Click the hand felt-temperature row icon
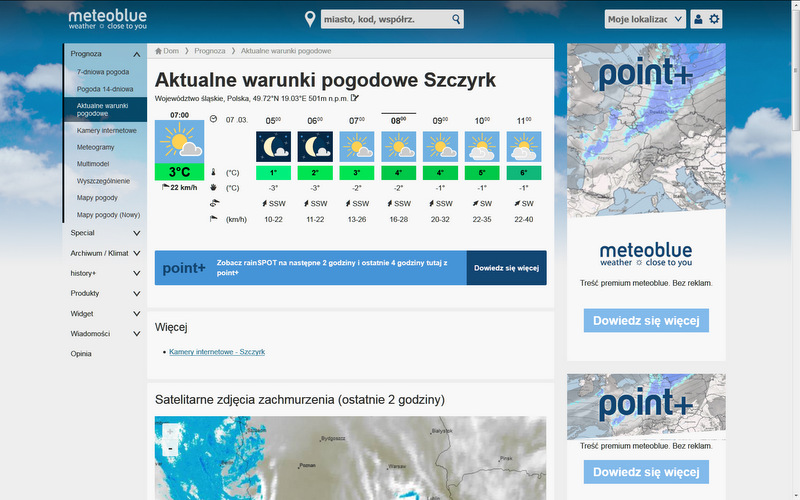 pyautogui.click(x=213, y=188)
